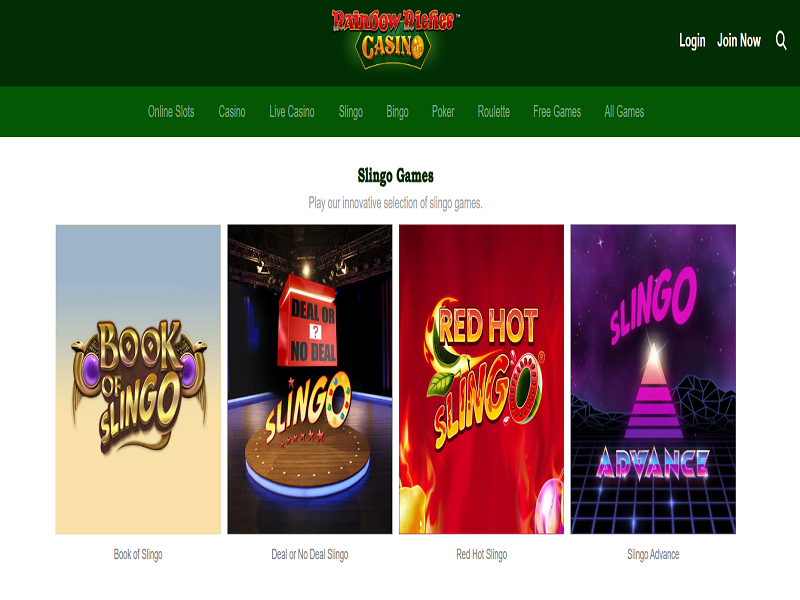
Task: Open the Login link
Action: [x=692, y=40]
